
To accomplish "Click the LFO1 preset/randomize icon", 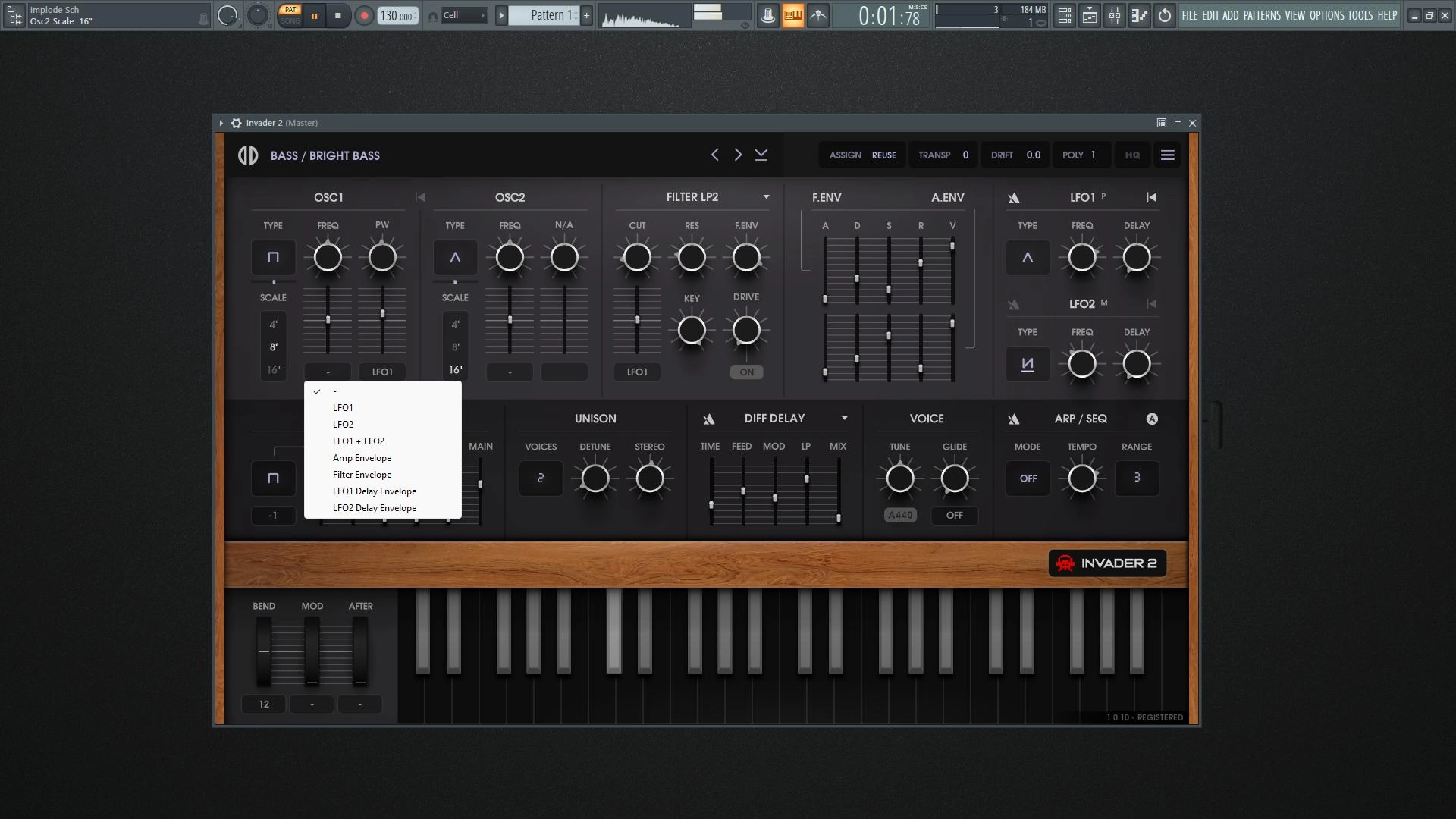I will [x=1014, y=198].
